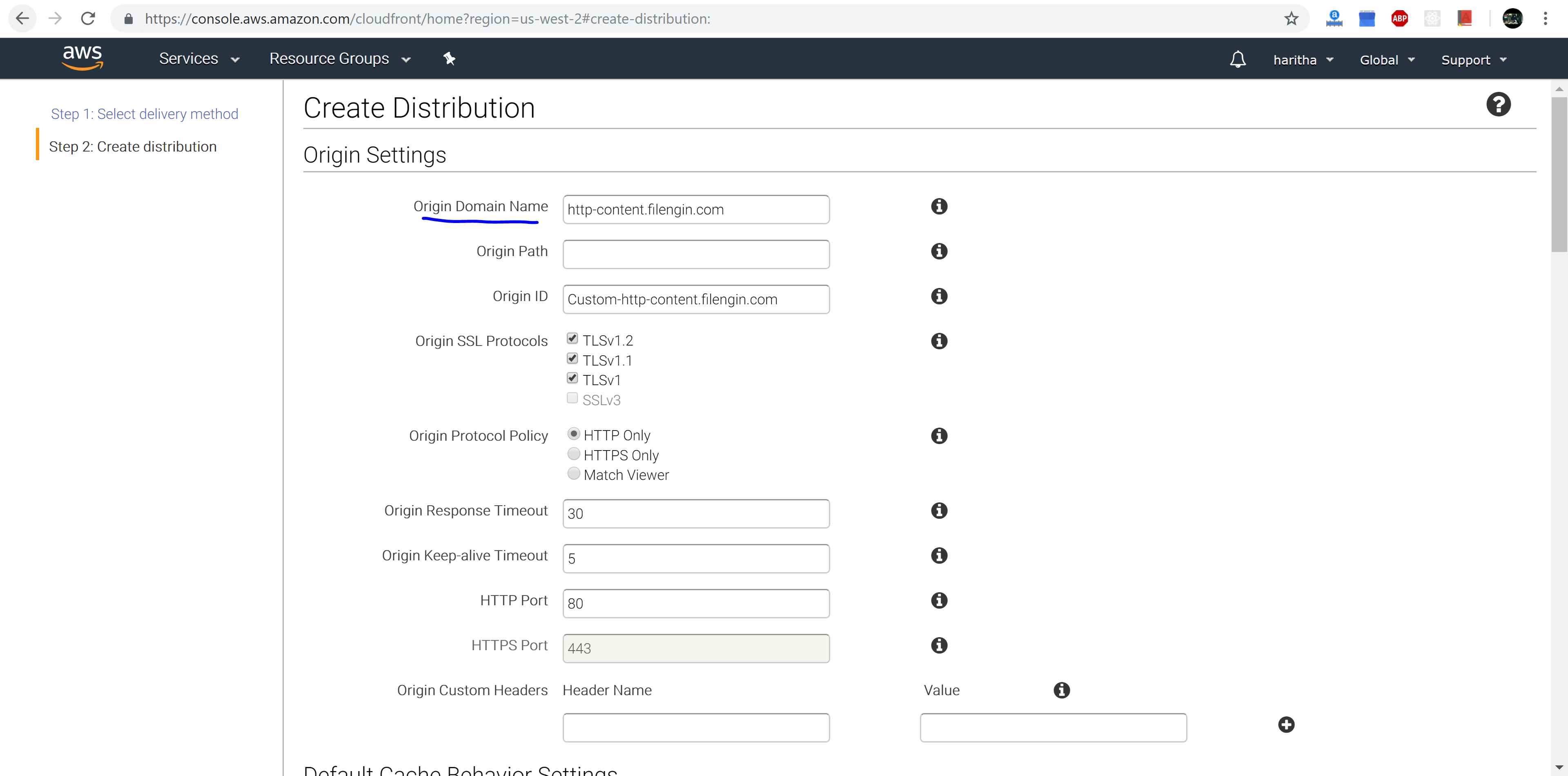Click the HTTP Port field
This screenshot has height=776, width=1568.
pos(696,604)
